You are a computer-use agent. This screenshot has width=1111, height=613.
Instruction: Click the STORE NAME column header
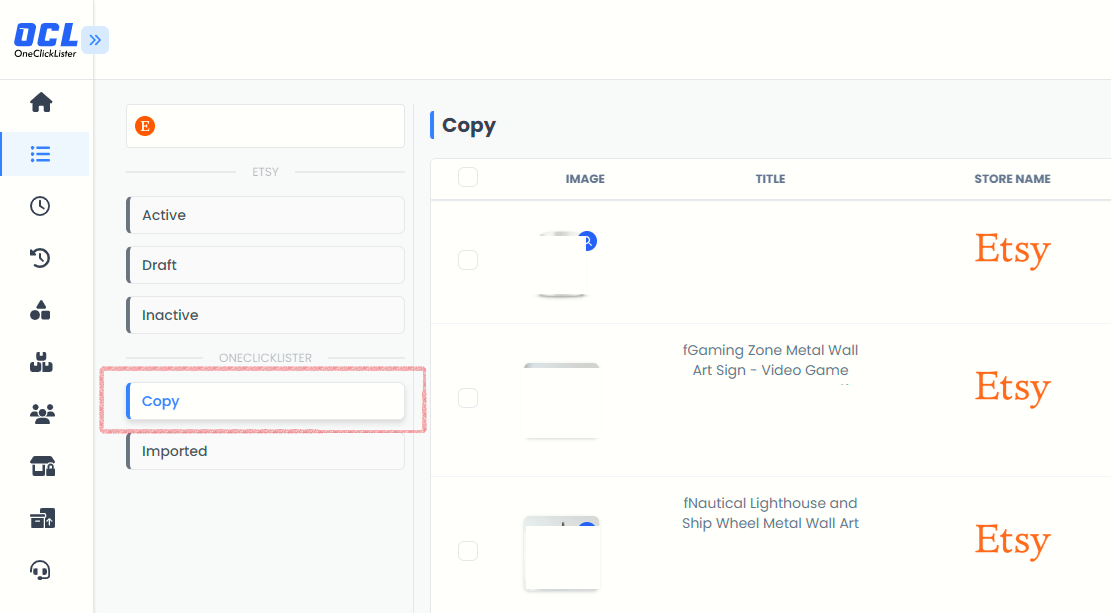tap(1013, 179)
